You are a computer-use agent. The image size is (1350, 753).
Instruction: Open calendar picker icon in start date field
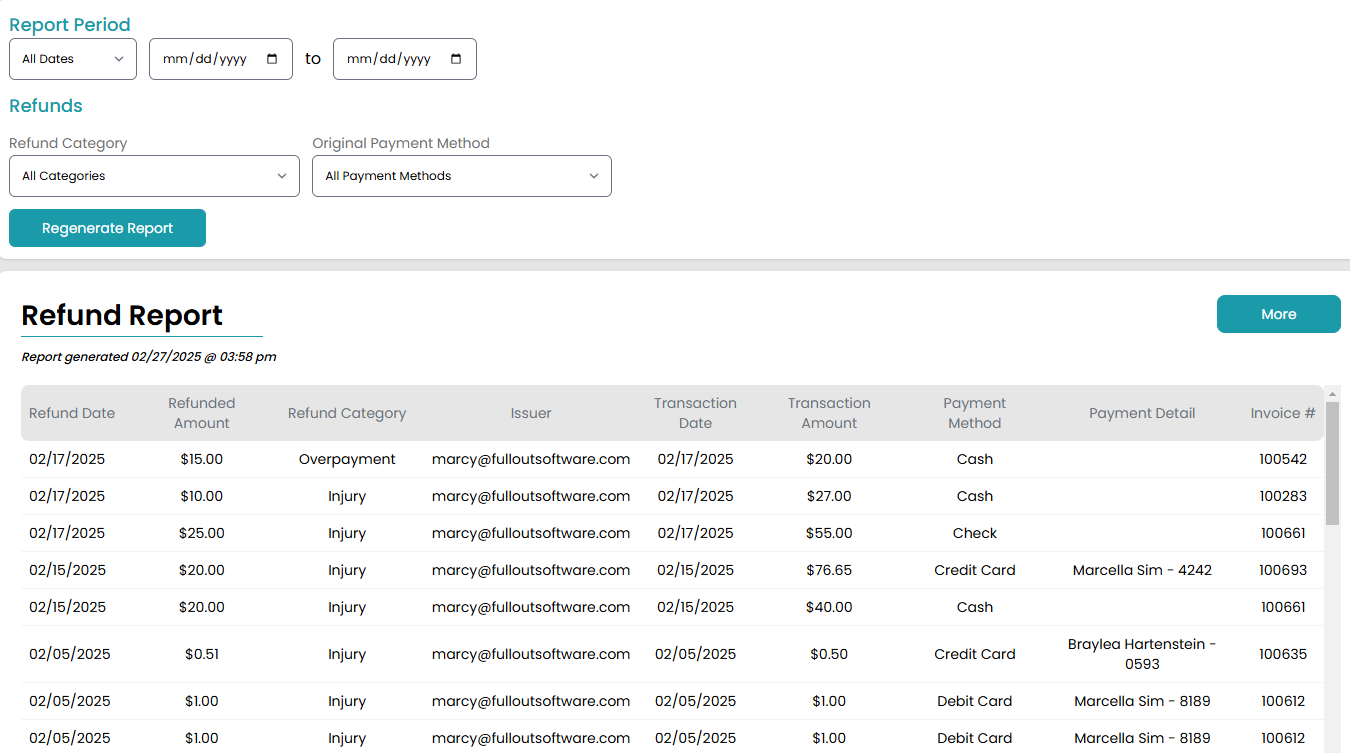tap(272, 59)
